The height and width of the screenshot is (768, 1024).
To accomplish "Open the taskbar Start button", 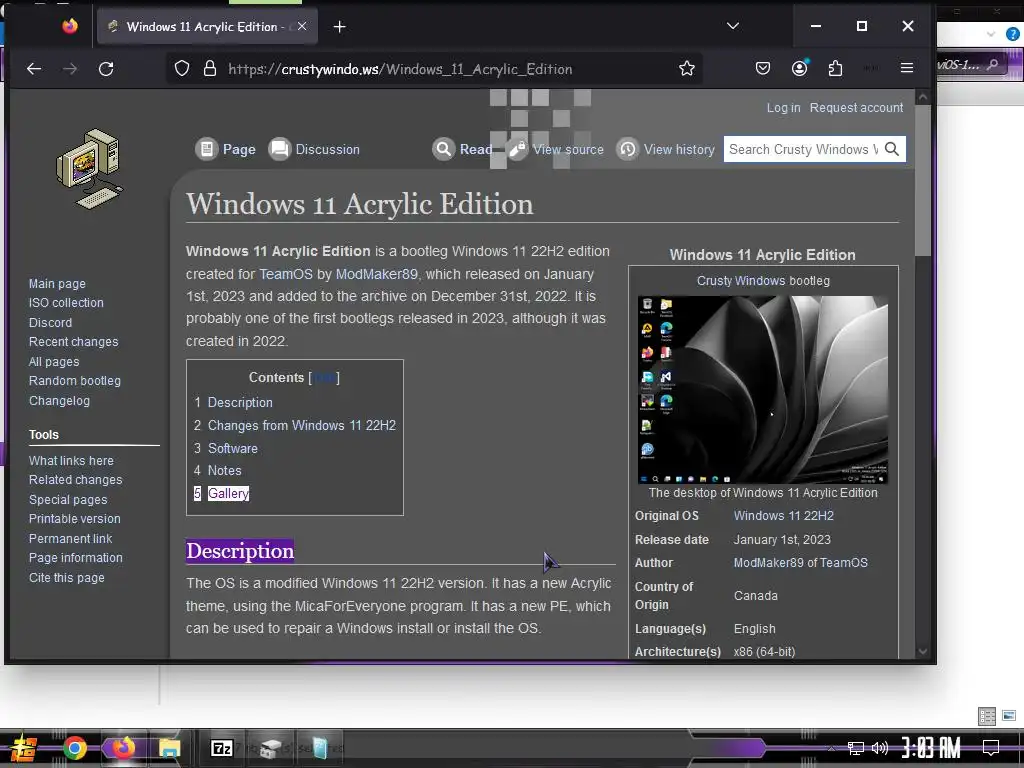I will [23, 748].
